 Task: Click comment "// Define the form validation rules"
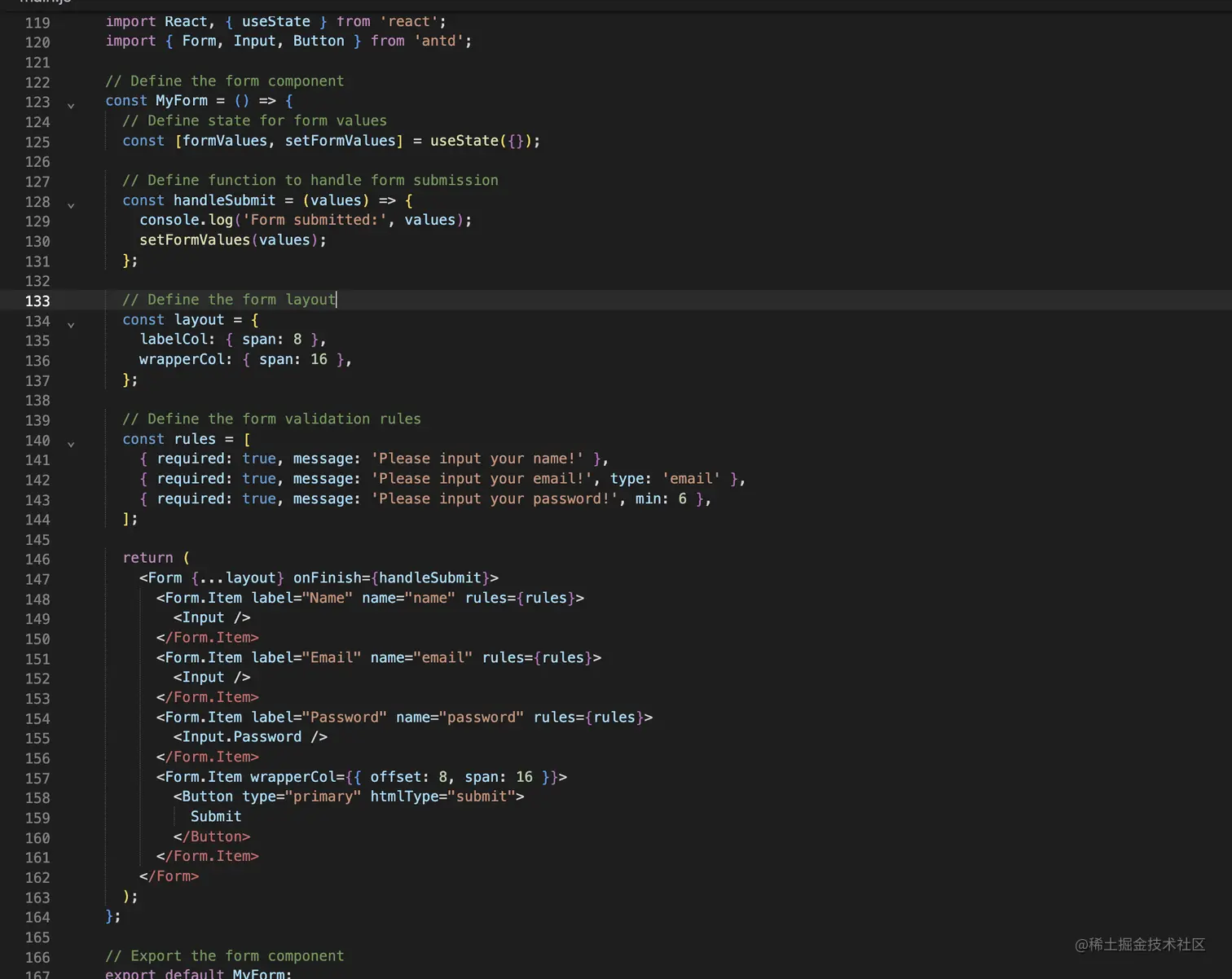[x=271, y=419]
